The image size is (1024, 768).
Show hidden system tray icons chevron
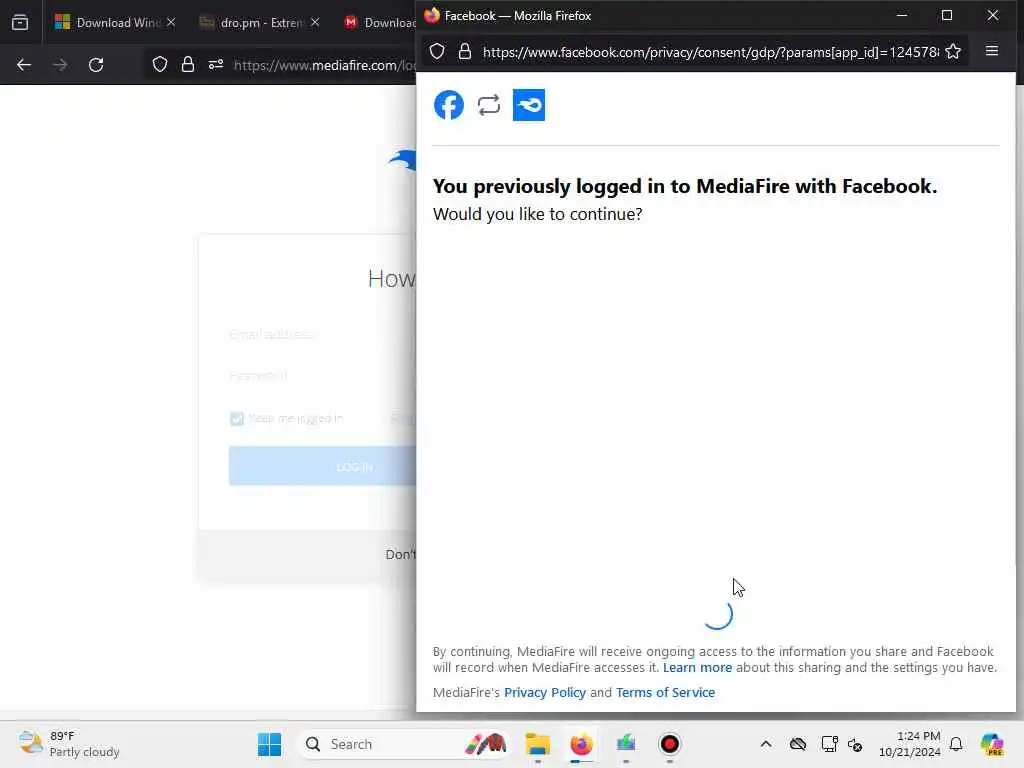point(765,744)
